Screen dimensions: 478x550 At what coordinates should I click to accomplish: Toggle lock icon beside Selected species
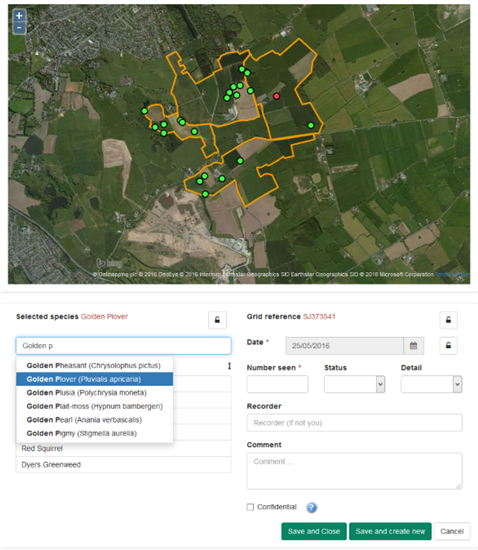click(217, 320)
